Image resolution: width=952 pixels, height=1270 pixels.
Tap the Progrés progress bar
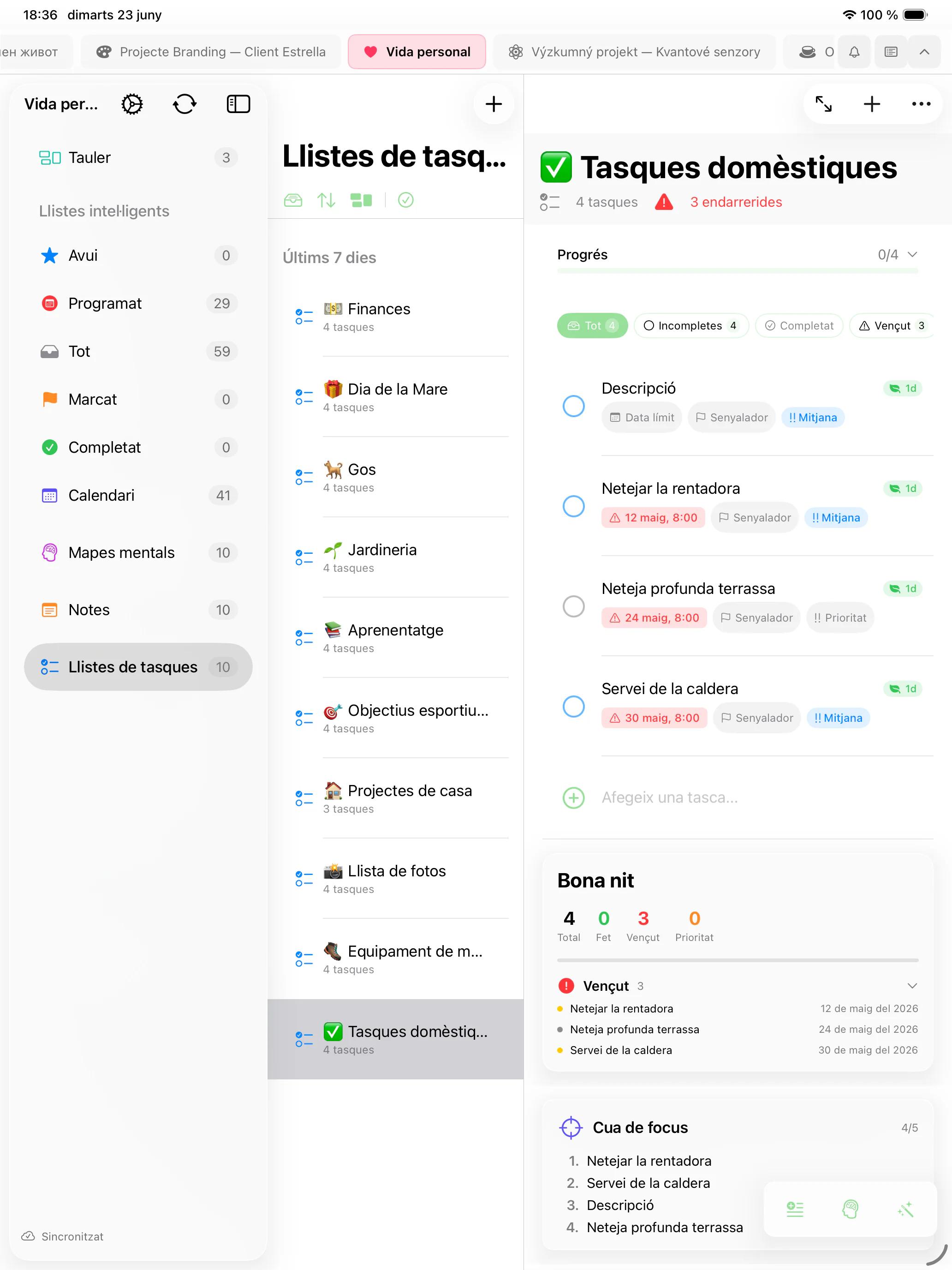[x=738, y=270]
